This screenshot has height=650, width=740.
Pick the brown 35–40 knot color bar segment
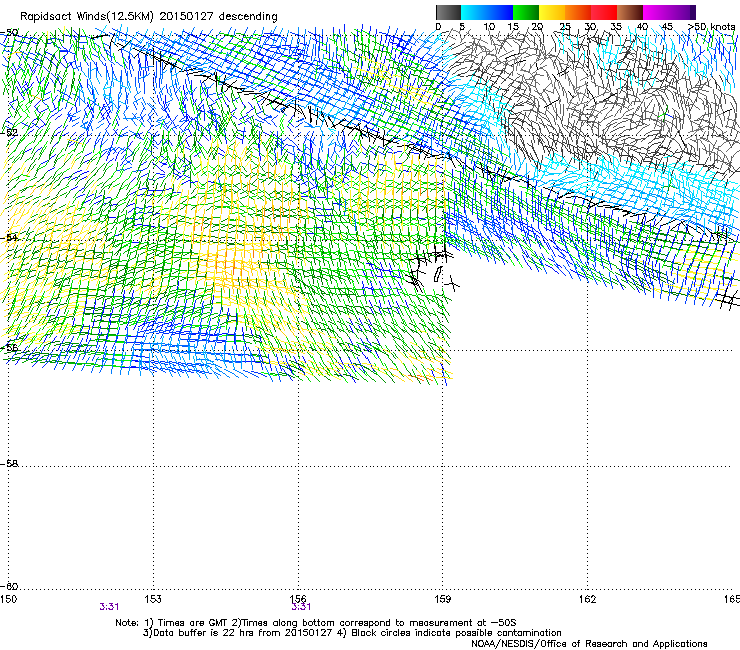(630, 12)
